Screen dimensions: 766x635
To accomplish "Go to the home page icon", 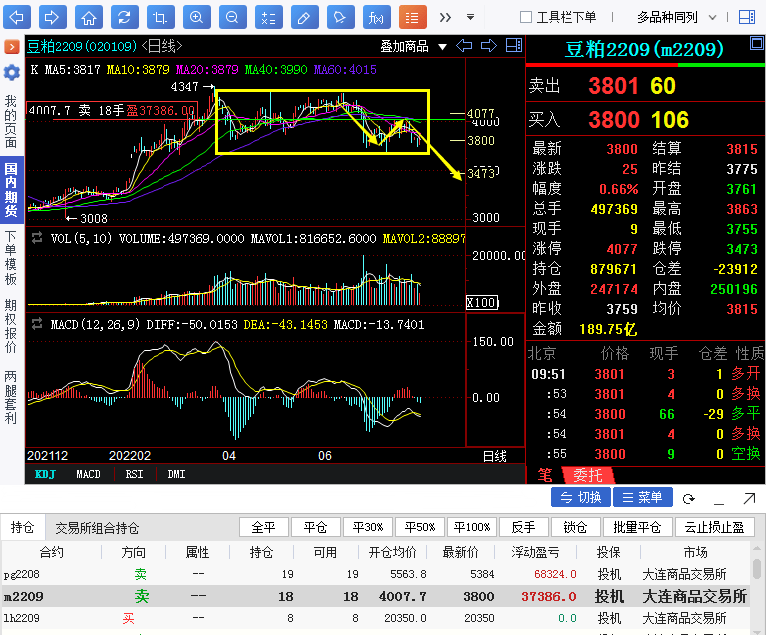I will pos(89,17).
